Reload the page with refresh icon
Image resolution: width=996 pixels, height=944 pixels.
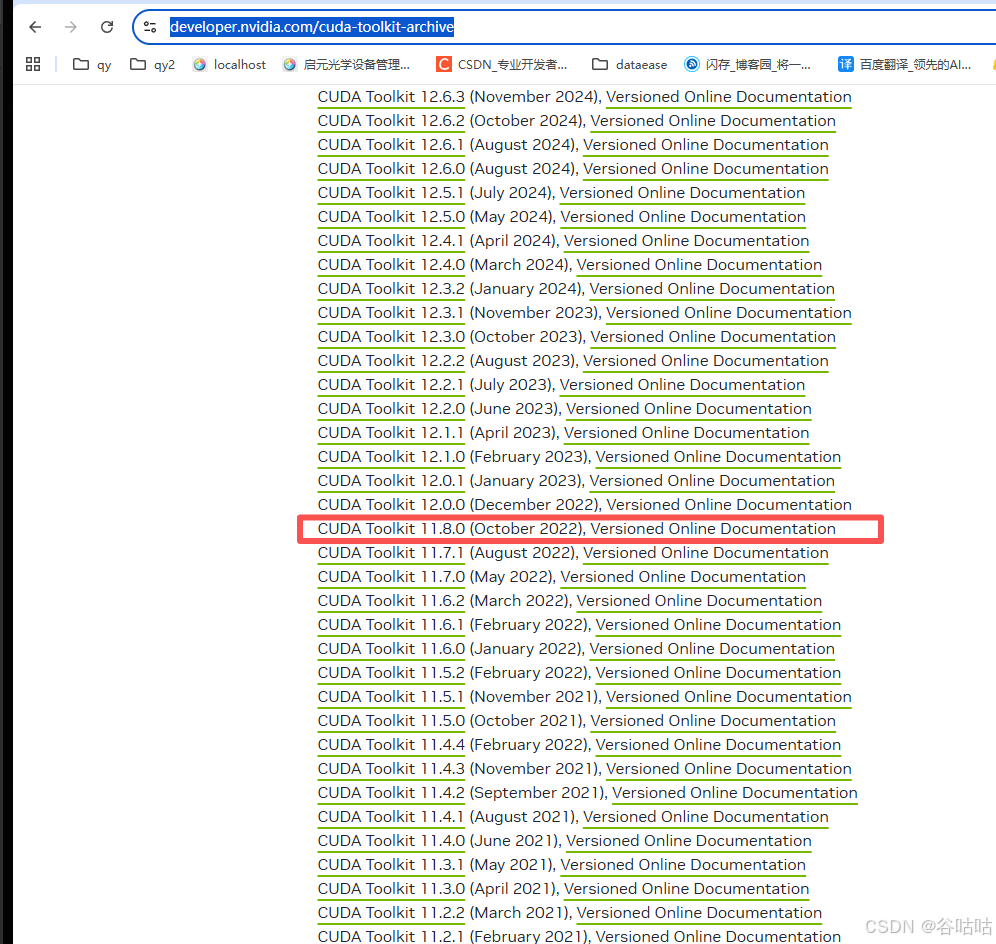tap(107, 27)
